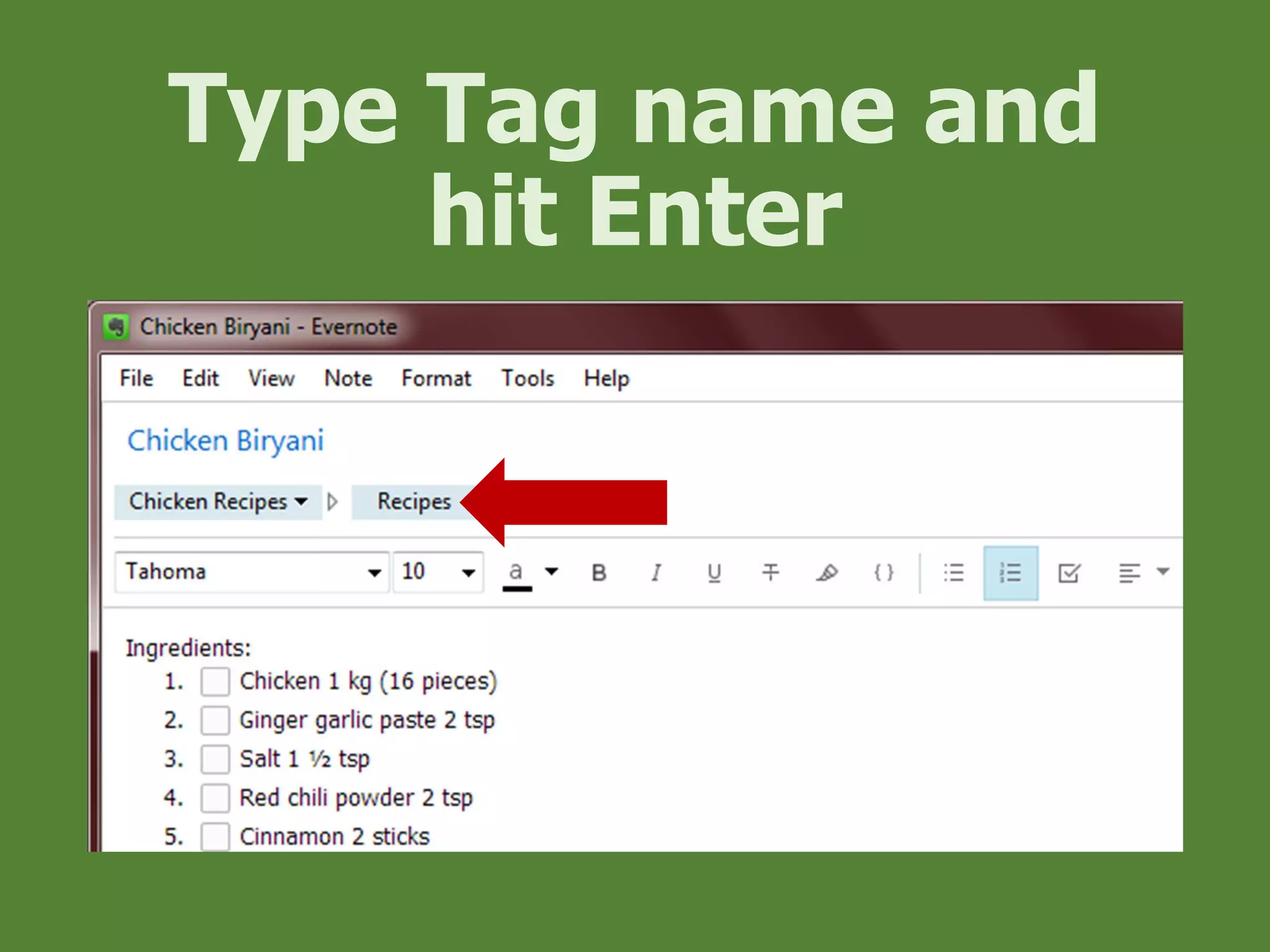Viewport: 1270px width, 952px height.
Task: Check the Chicken 1 kg checkbox
Action: point(215,682)
